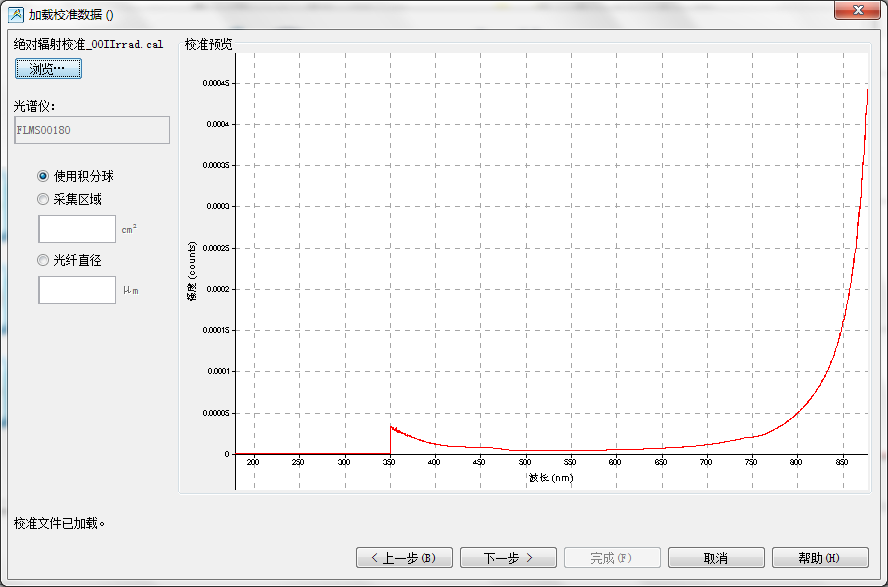Proceed with the 下一步 button
This screenshot has width=888, height=587.
[x=508, y=558]
